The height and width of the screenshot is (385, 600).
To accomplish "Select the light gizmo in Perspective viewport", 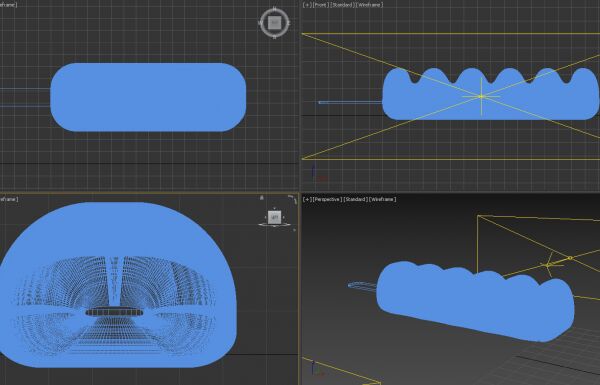I will coord(548,264).
